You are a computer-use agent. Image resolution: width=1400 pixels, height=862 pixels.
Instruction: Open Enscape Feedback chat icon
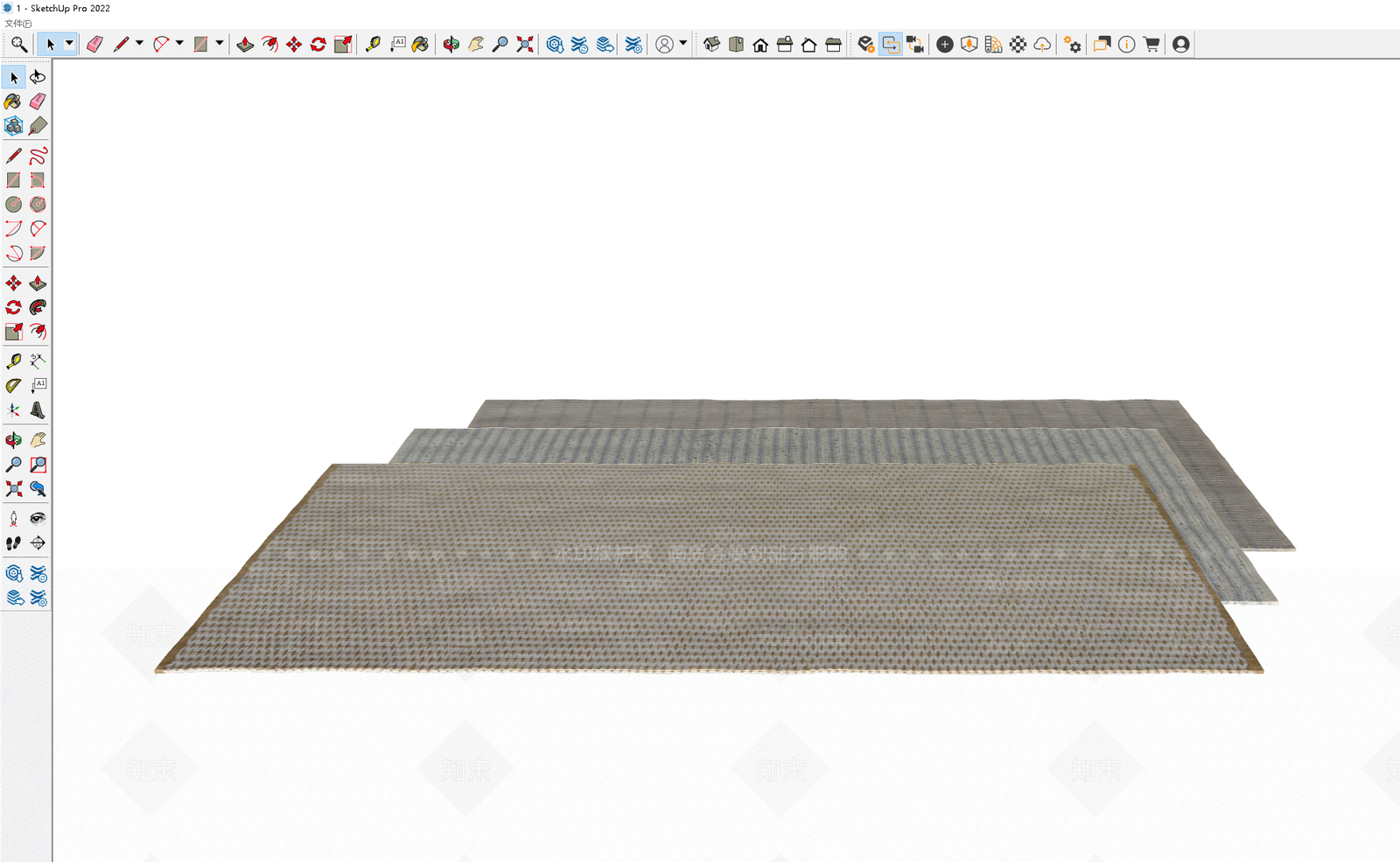pyautogui.click(x=1102, y=44)
